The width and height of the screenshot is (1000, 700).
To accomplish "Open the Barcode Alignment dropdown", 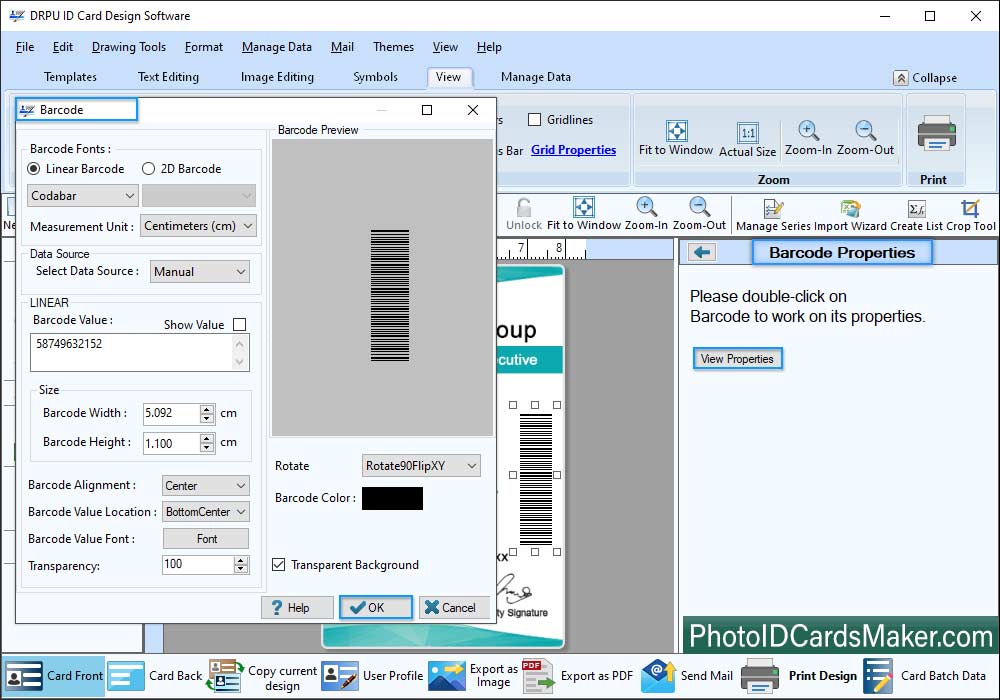I will [x=205, y=486].
